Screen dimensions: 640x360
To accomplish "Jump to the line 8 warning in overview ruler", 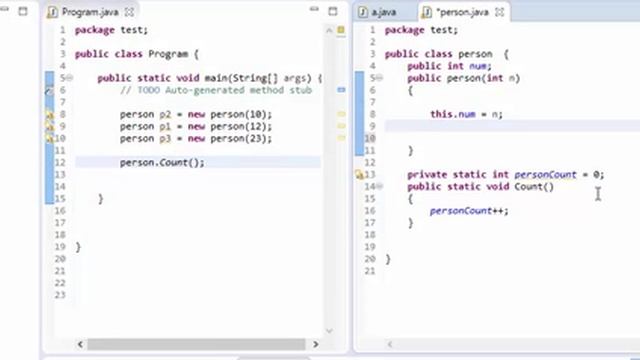I will pyautogui.click(x=341, y=114).
